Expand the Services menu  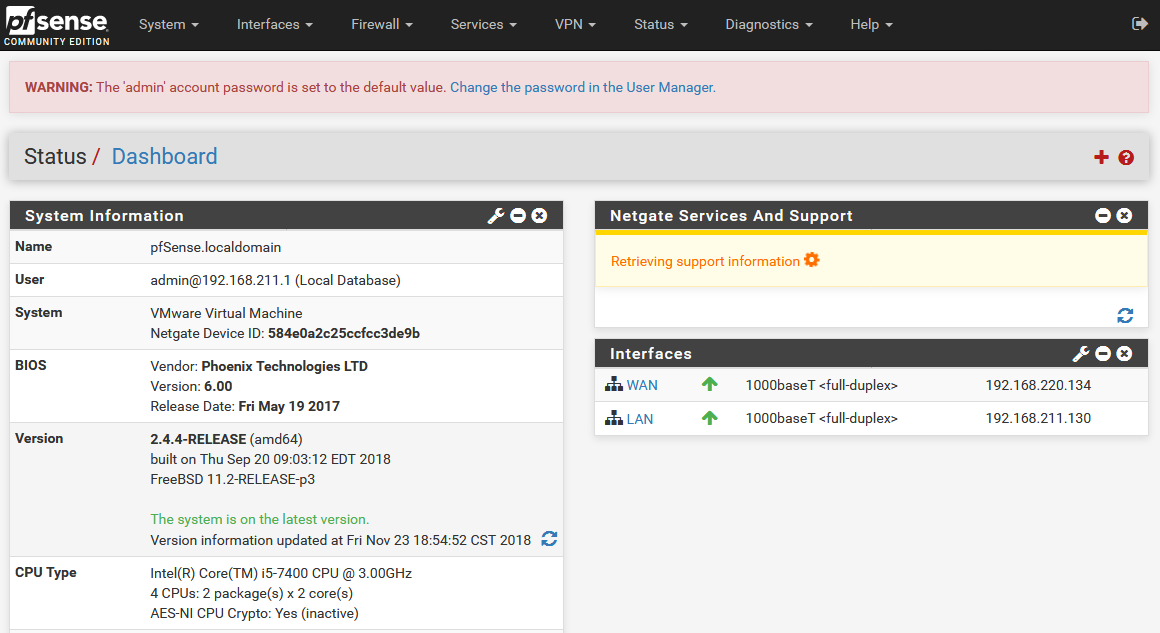click(x=484, y=24)
